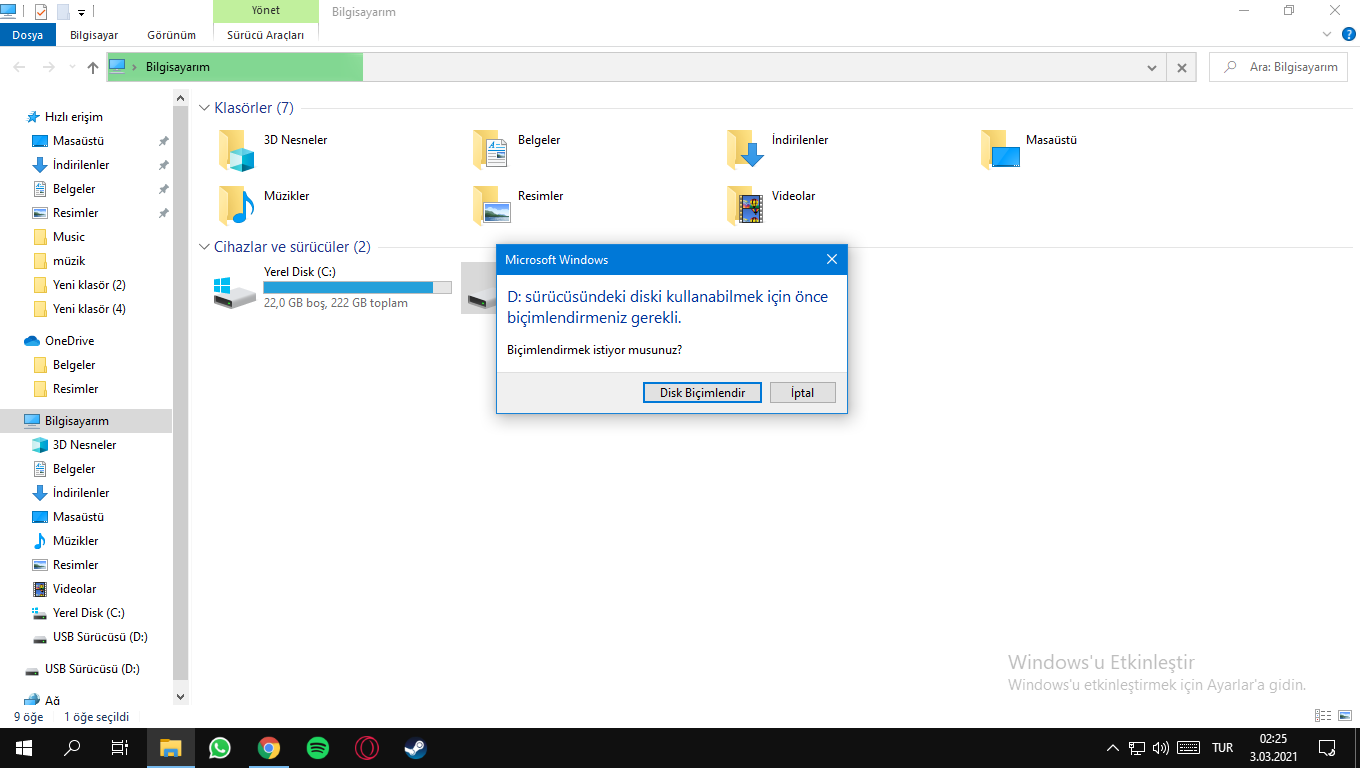Select the müzik folder in the navigation pane
1360x768 pixels.
tap(69, 261)
